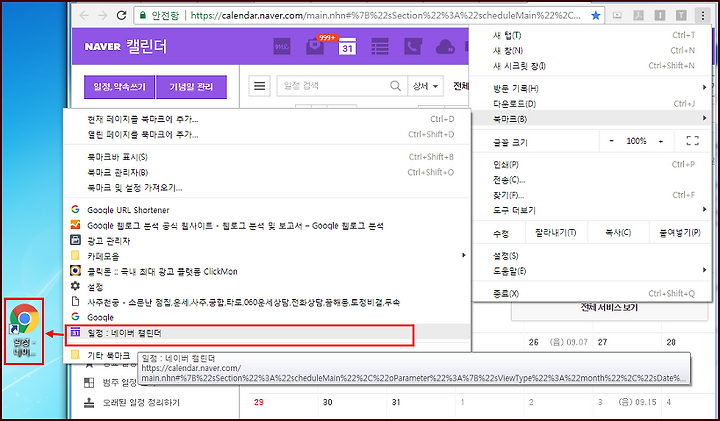The height and width of the screenshot is (421, 720).
Task: Select 새 시크릿 창(I) menu item
Action: pos(591,66)
